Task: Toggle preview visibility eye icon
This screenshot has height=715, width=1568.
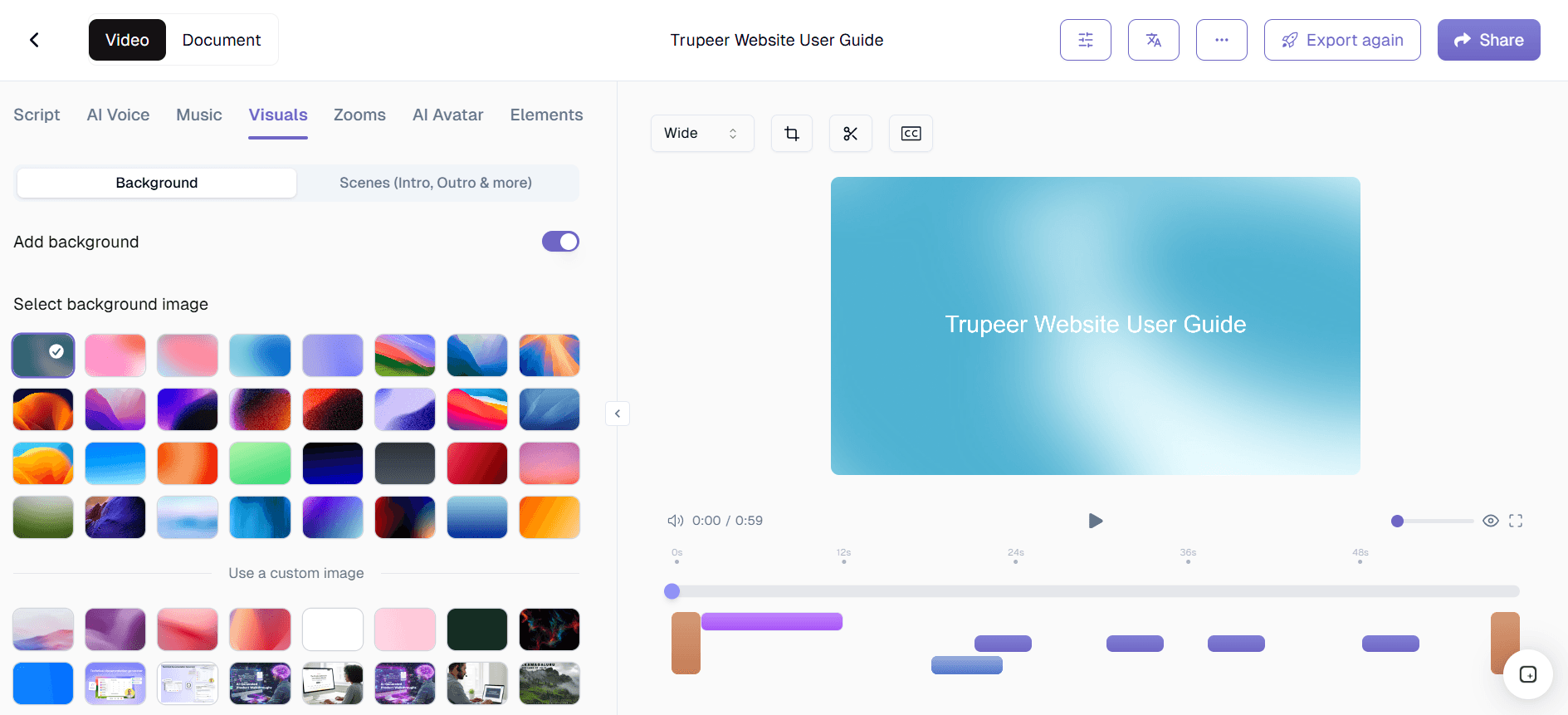Action: pos(1491,521)
